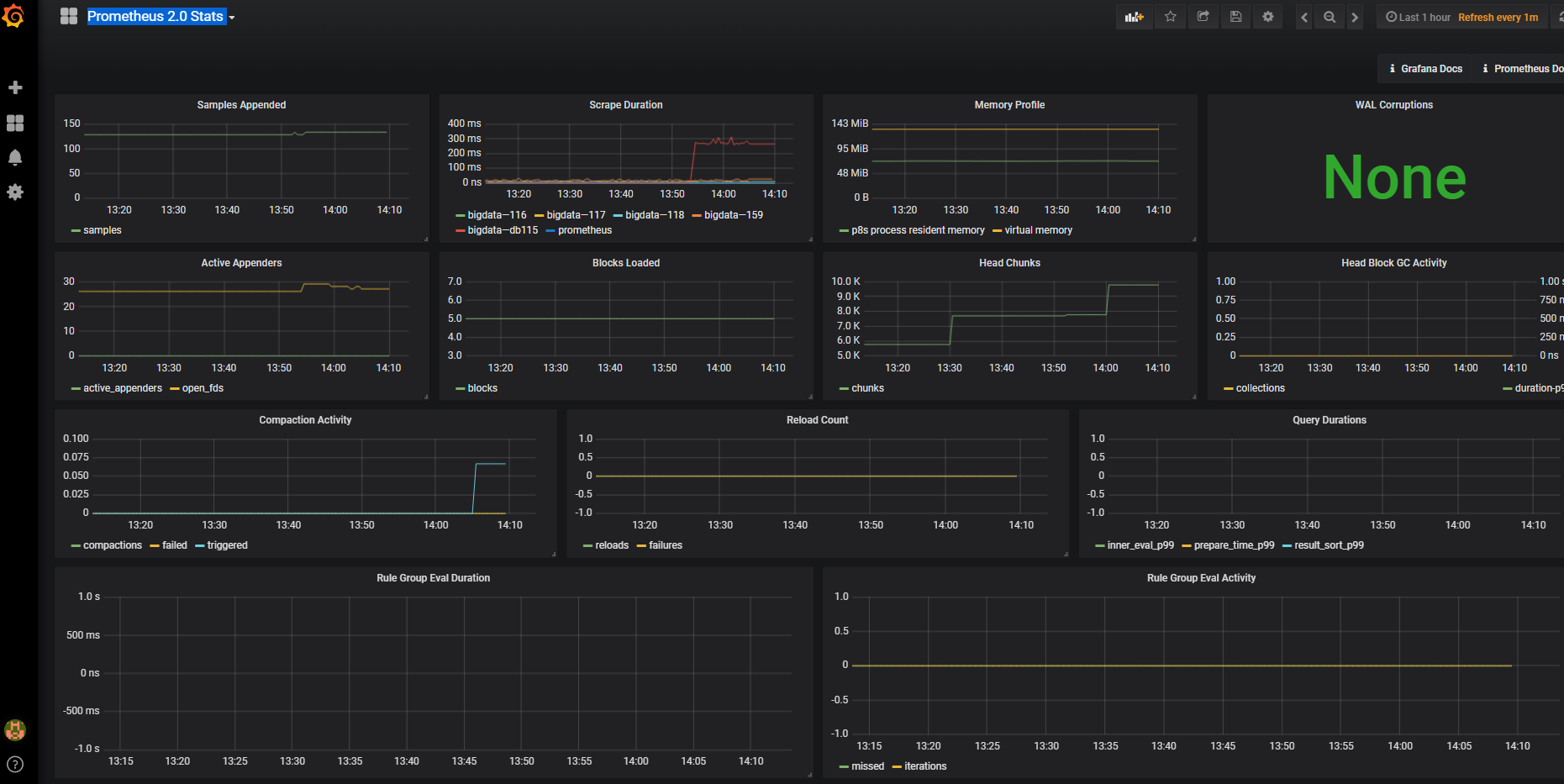The width and height of the screenshot is (1564, 784).
Task: Zoom out time range with magnifier icon
Action: (x=1330, y=17)
